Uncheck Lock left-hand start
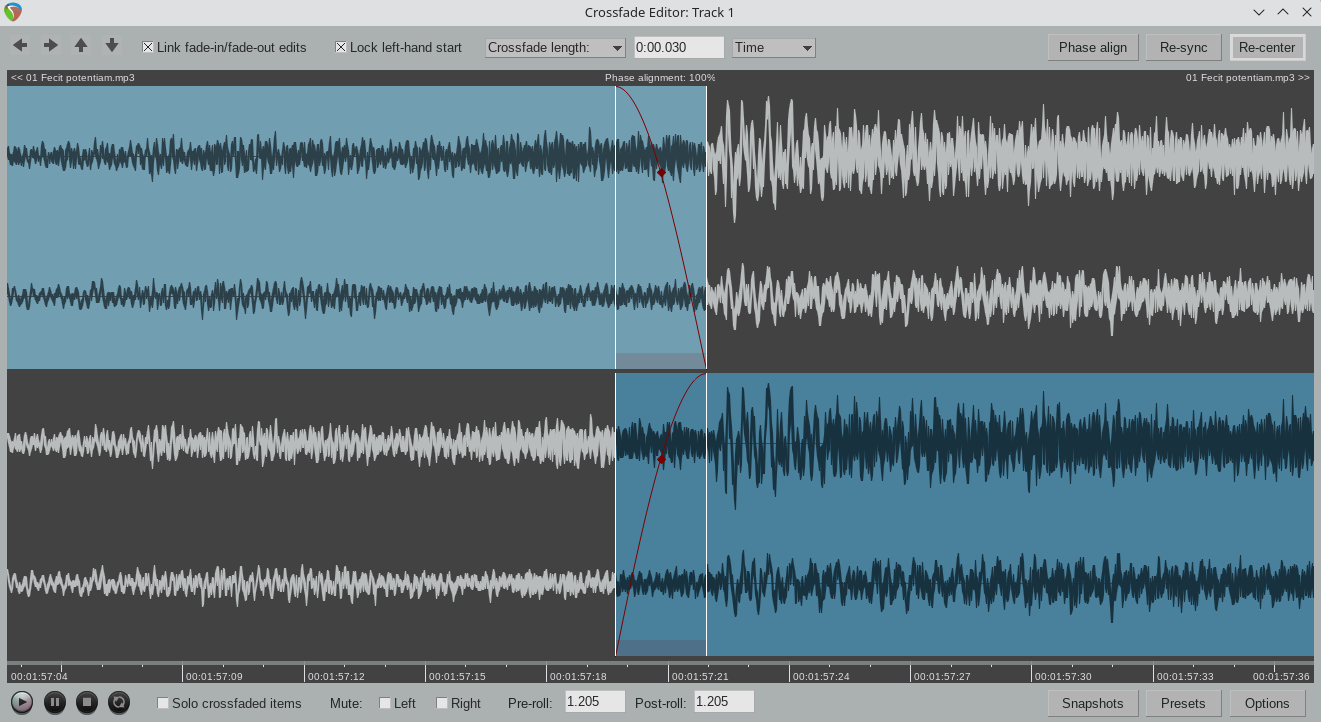Viewport: 1321px width, 722px height. 341,47
